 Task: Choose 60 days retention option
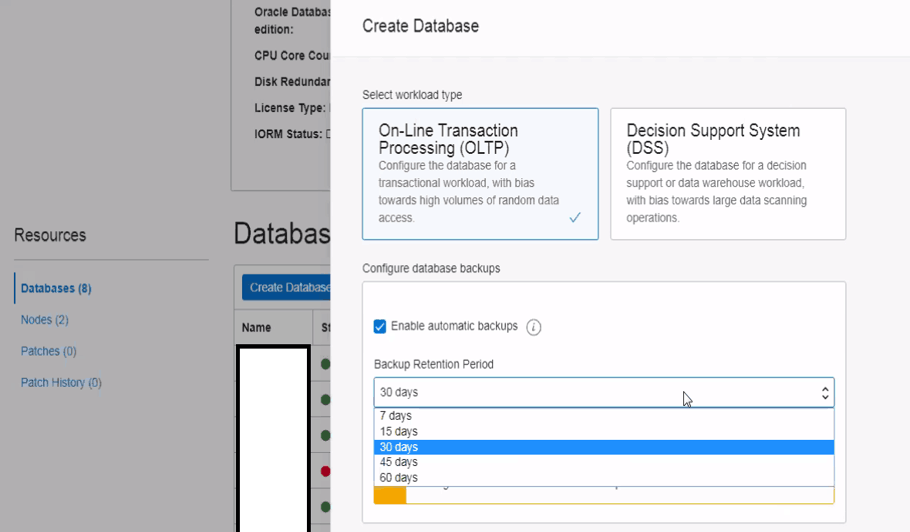pos(604,477)
